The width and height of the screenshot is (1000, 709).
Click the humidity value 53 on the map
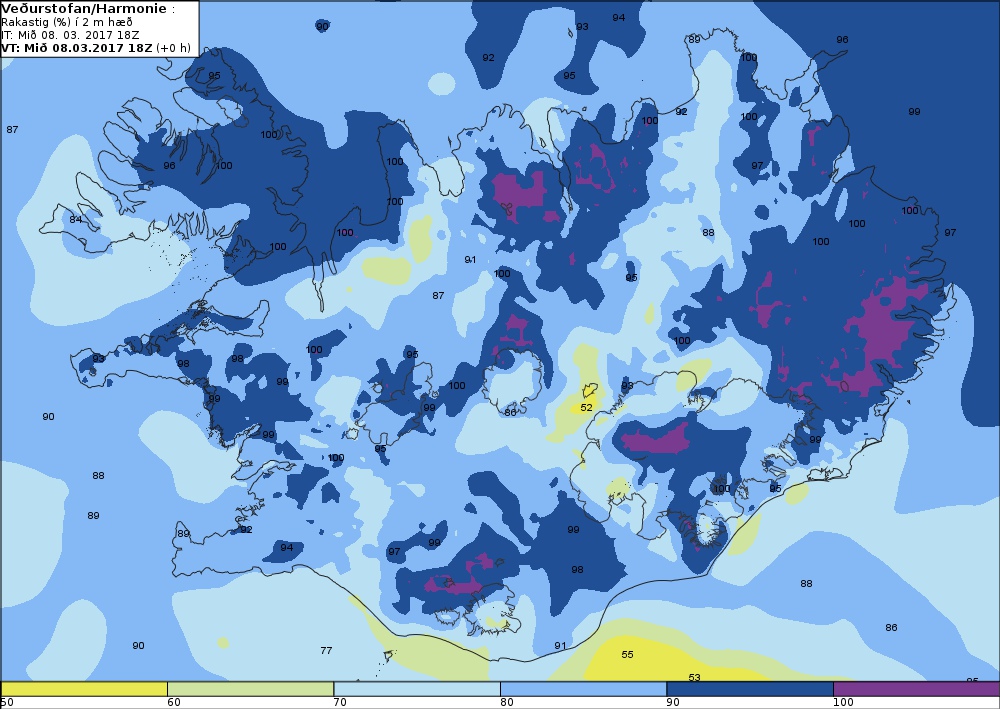coord(695,678)
